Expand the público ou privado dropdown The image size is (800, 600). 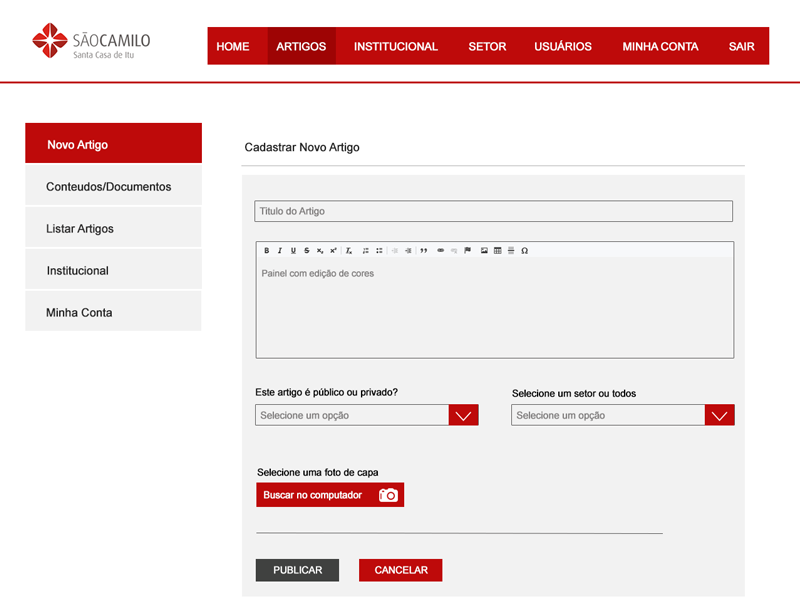[463, 415]
